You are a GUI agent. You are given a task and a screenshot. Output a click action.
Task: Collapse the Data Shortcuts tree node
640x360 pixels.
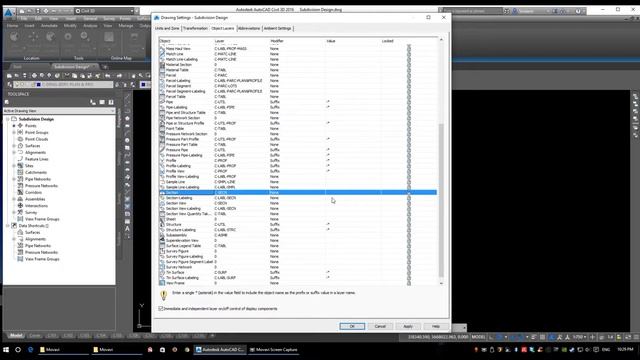pos(8,226)
